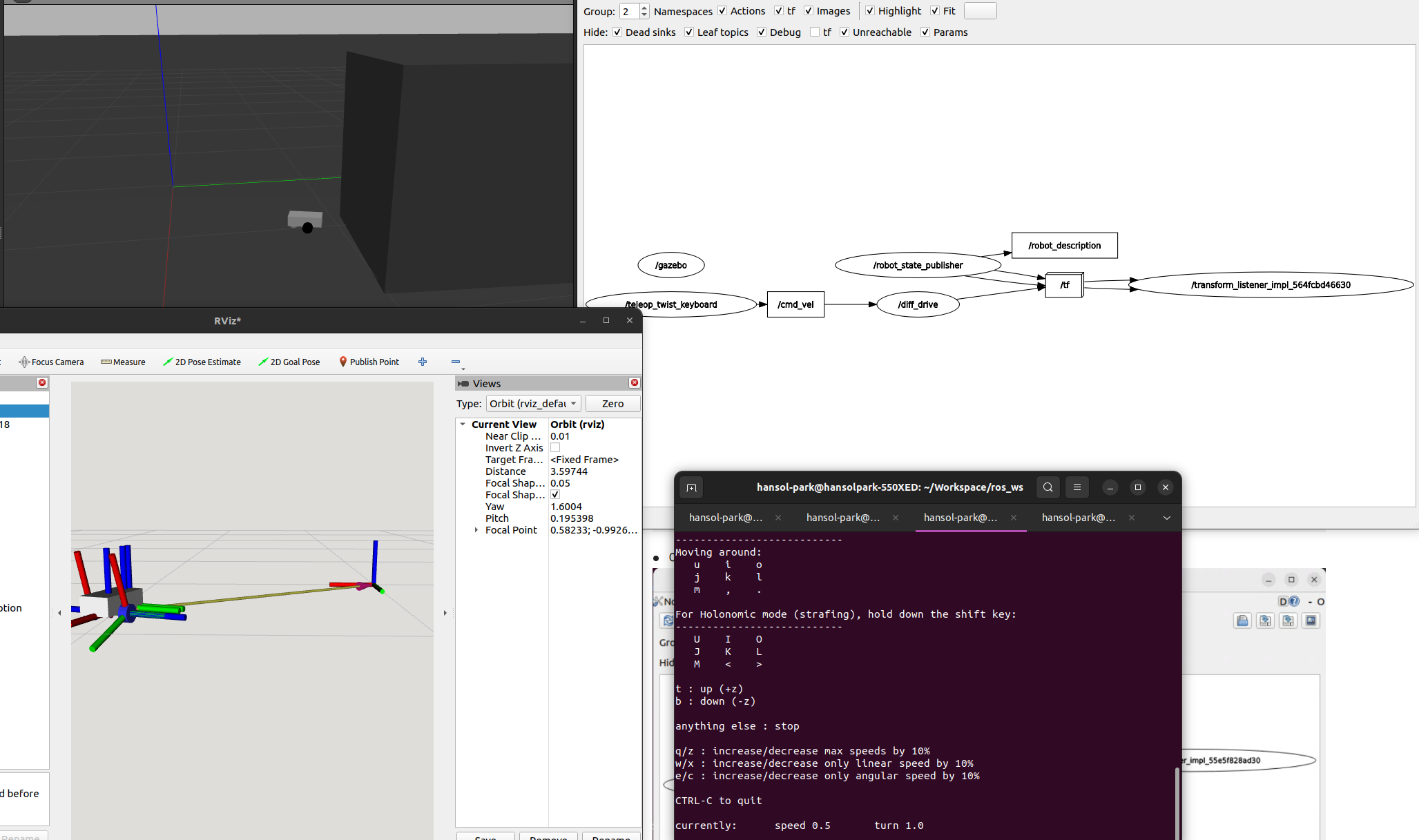Screen dimensions: 1419x840
Task: Open the view Type Orbit dropdown
Action: pos(534,404)
